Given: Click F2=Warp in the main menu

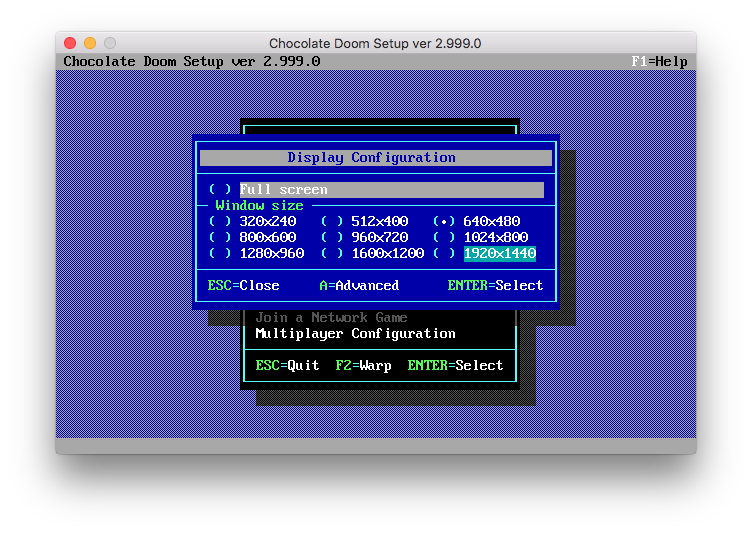Looking at the screenshot, I should point(364,366).
